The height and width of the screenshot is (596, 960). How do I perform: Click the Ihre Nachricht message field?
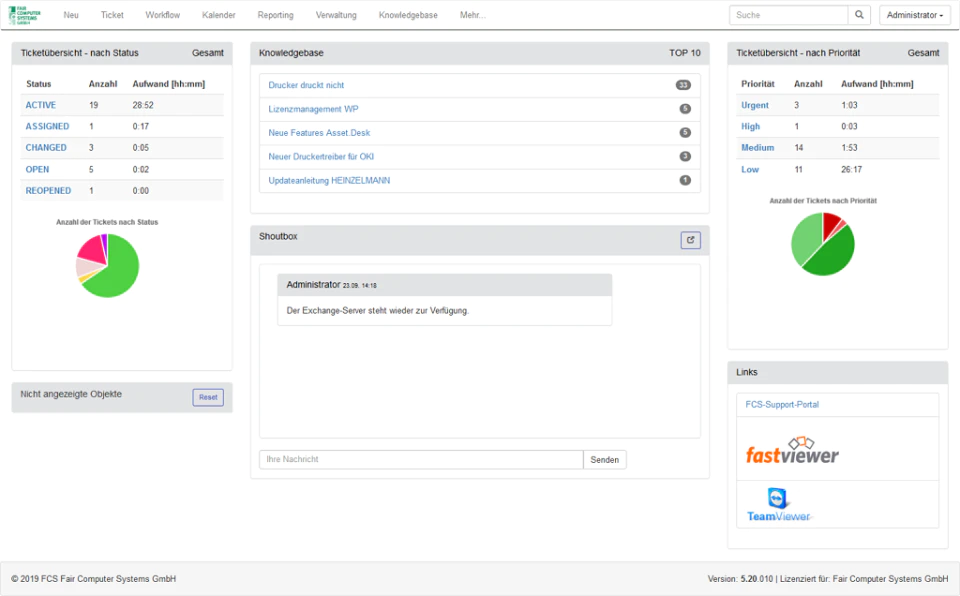(421, 459)
